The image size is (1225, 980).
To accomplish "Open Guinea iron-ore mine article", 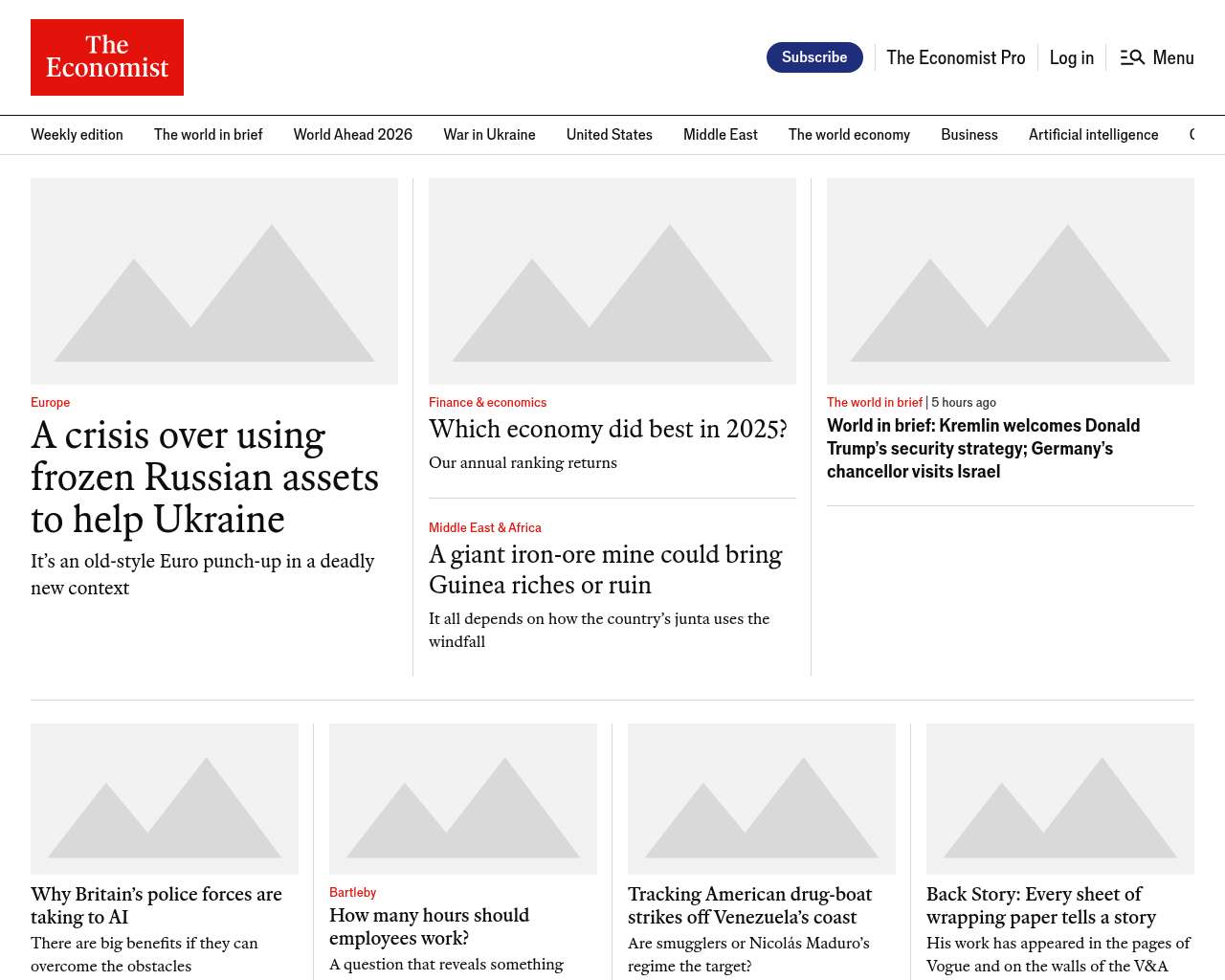I will 605,569.
